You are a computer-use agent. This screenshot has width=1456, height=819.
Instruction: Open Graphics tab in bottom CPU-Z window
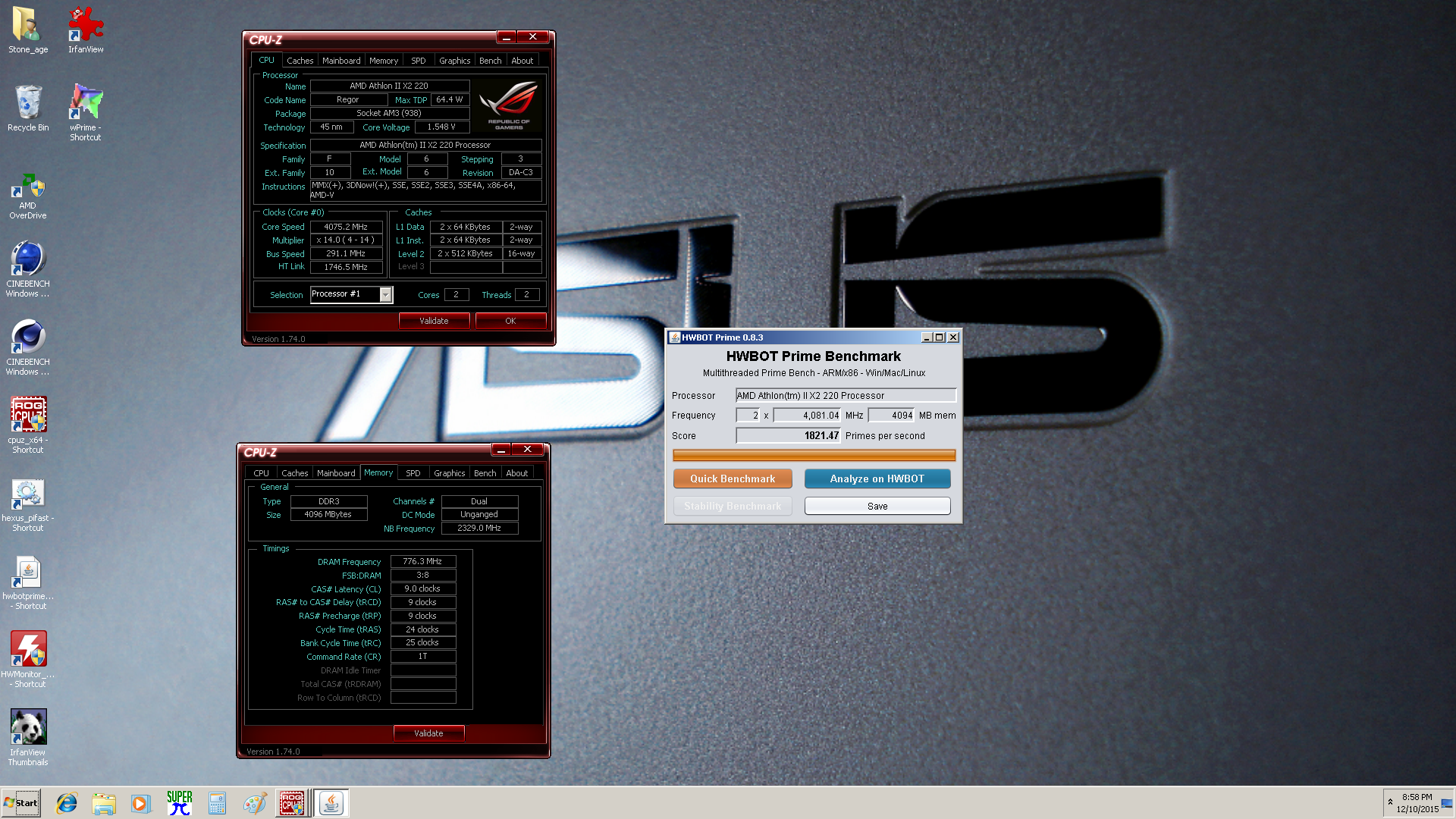pyautogui.click(x=450, y=473)
